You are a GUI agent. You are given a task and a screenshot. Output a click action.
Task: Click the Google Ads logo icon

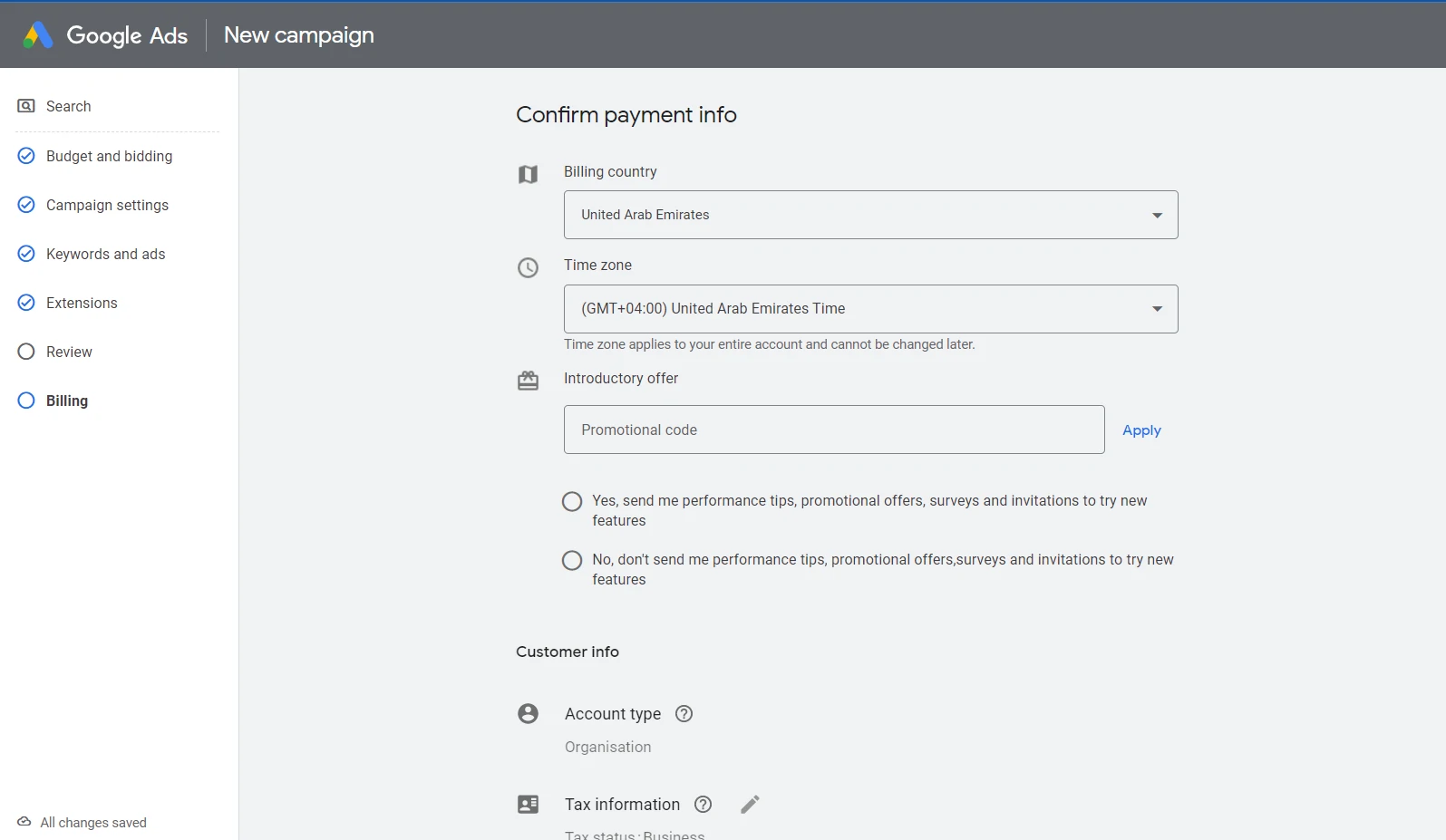[x=38, y=35]
